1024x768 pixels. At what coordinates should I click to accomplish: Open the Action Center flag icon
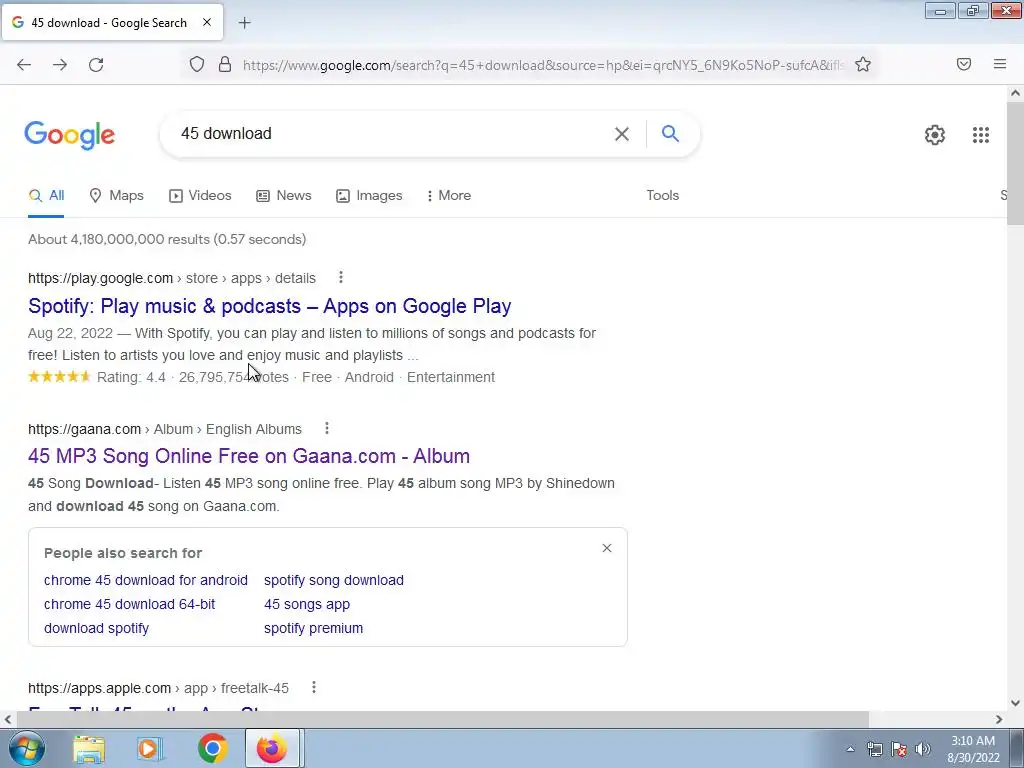click(x=899, y=749)
